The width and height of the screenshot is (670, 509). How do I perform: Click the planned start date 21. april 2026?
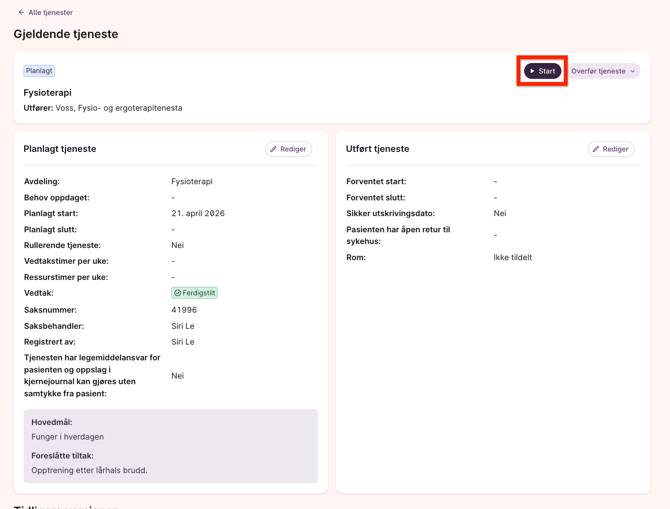click(x=198, y=214)
